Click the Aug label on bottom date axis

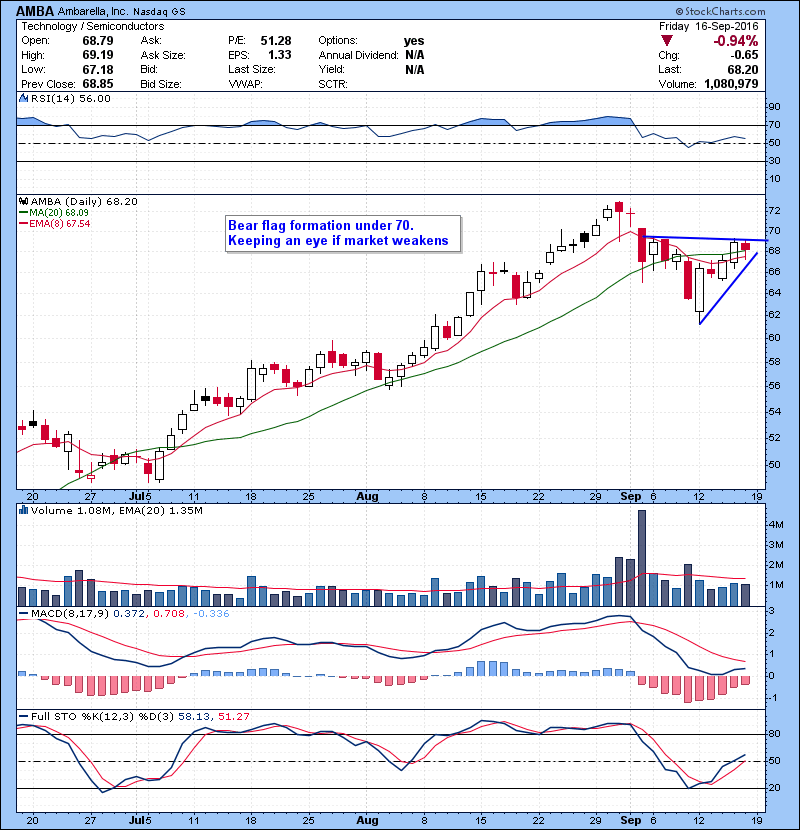pyautogui.click(x=367, y=820)
